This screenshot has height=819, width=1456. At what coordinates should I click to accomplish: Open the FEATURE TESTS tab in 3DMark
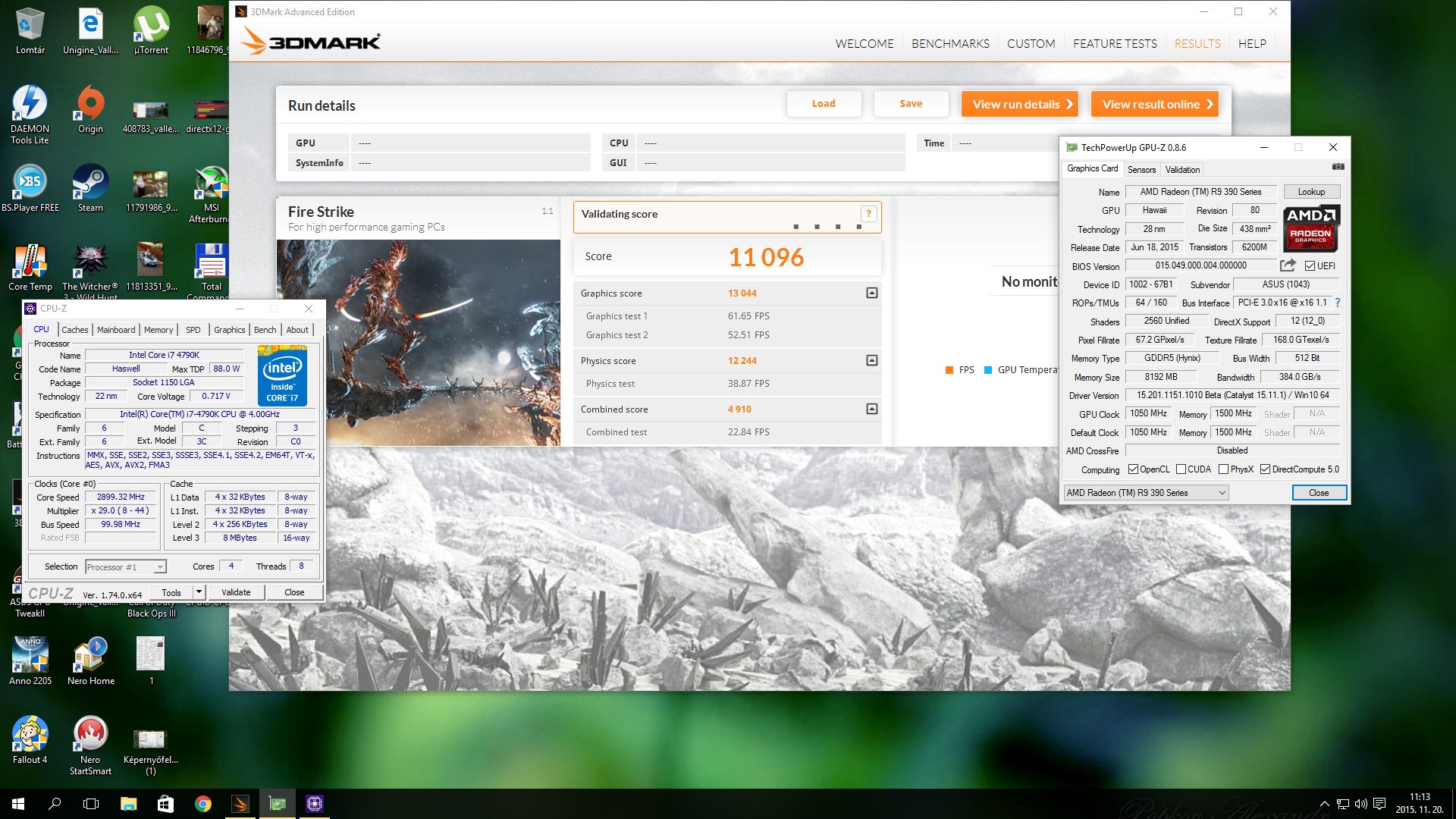1115,44
